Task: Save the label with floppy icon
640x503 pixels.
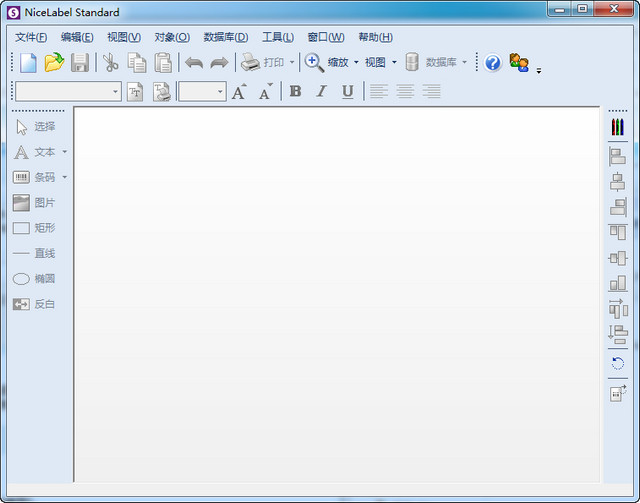Action: coord(80,63)
